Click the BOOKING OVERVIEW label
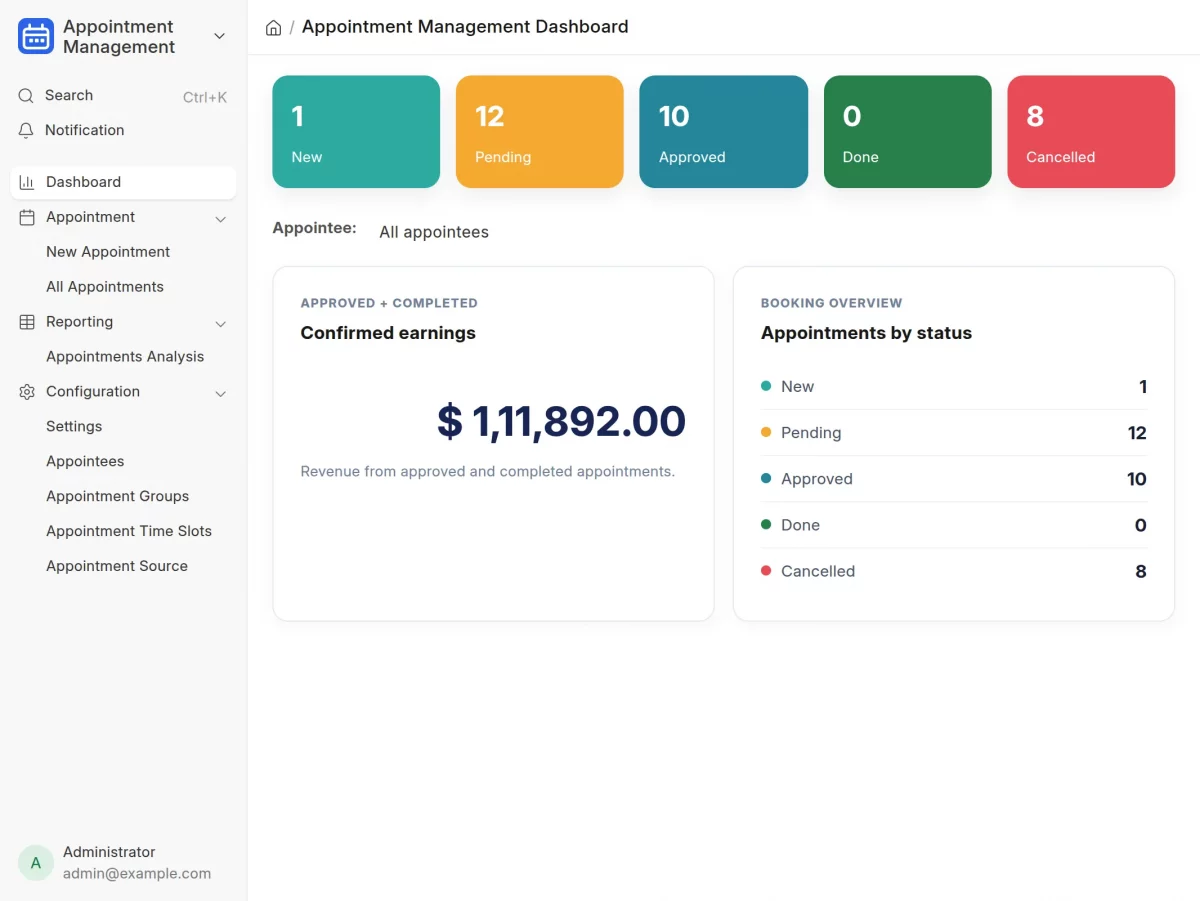Viewport: 1200px width, 901px height. pos(832,303)
